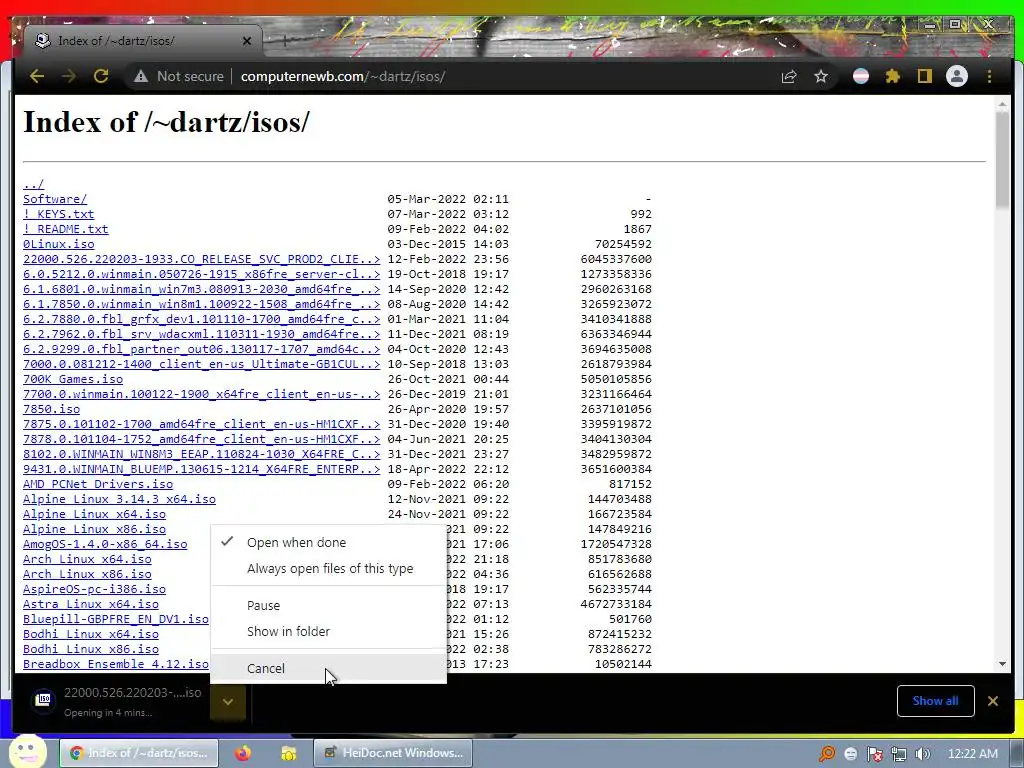1024x768 pixels.
Task: Open the Extensions puzzle-piece icon
Action: point(893,76)
